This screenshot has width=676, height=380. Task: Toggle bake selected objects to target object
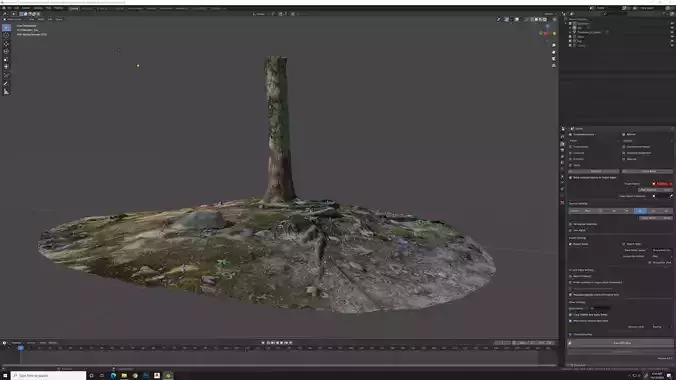(x=570, y=178)
